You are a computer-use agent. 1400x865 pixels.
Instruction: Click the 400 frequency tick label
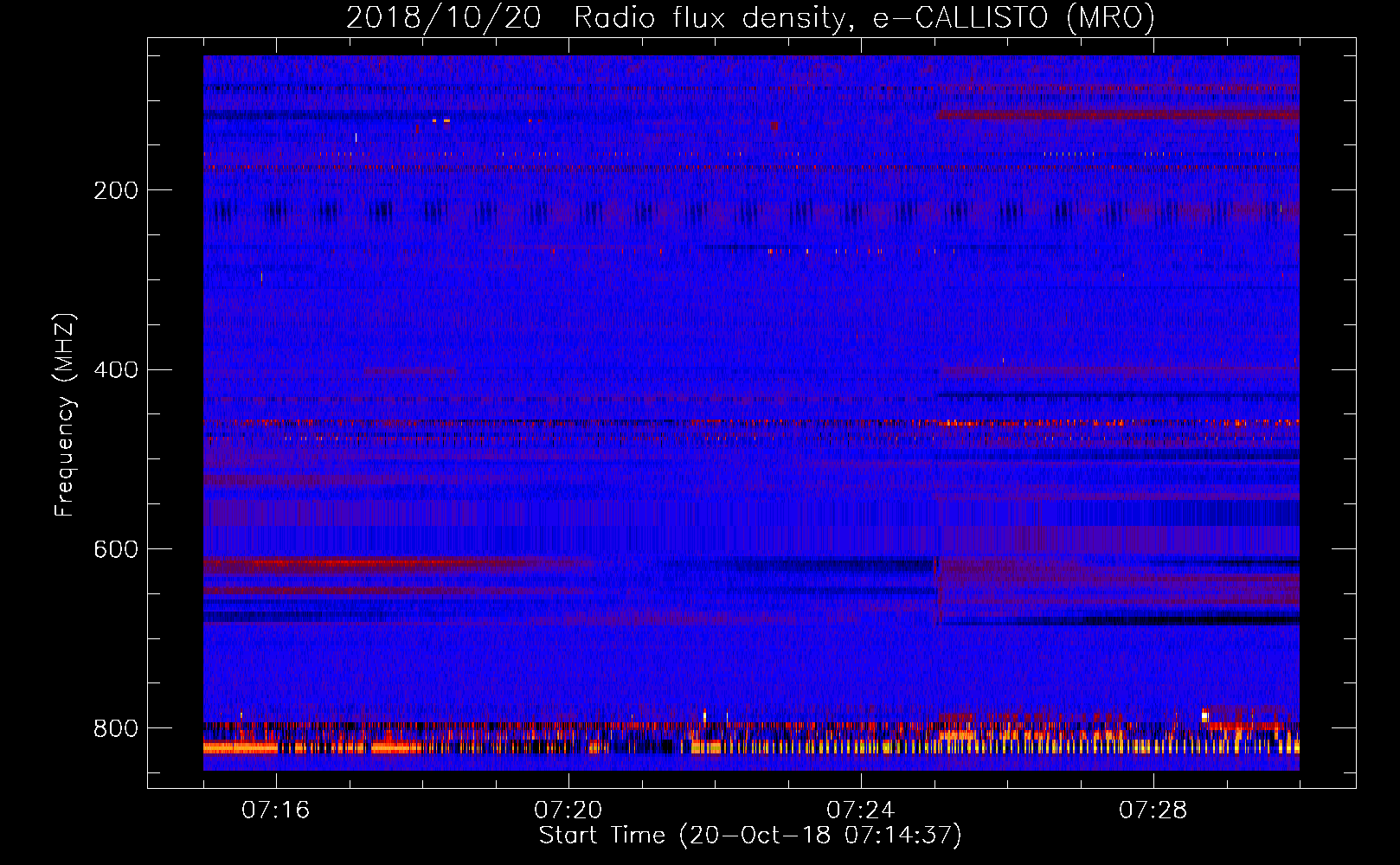tap(116, 370)
